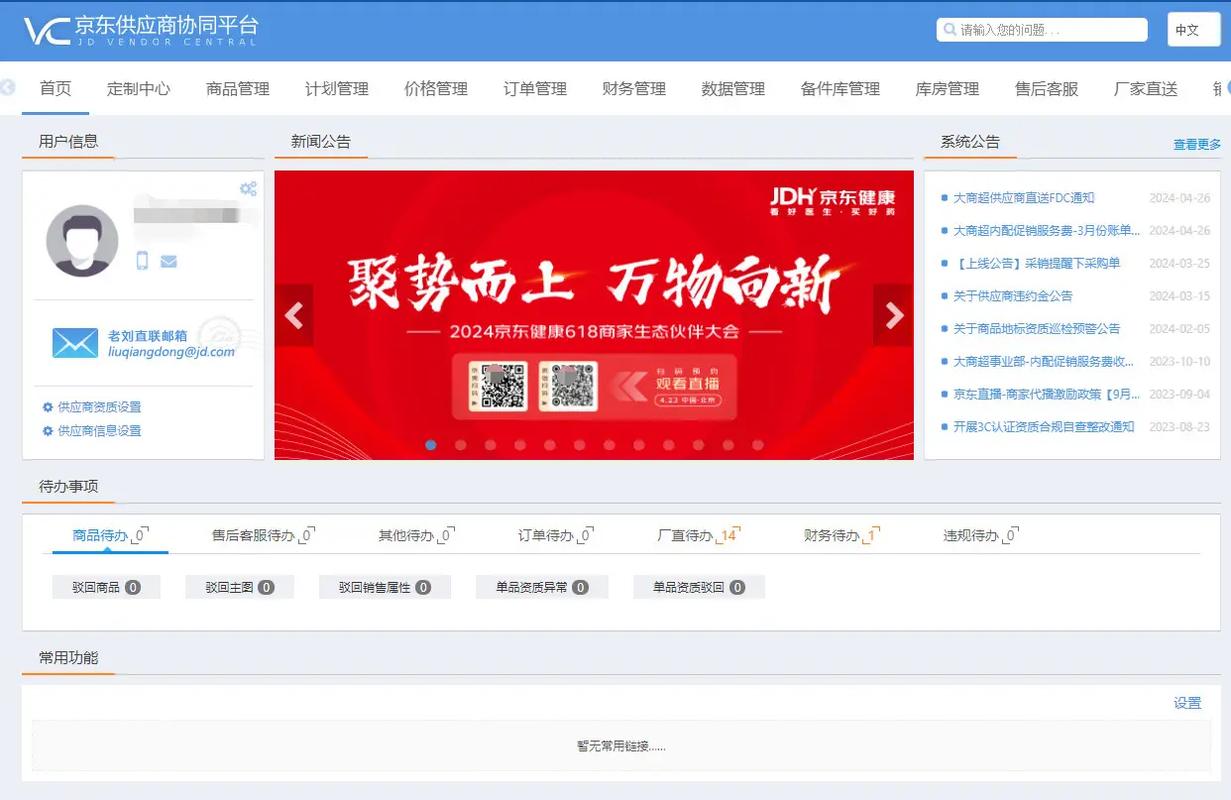Open announcement 大商超供应商直送FDC通知
The width and height of the screenshot is (1231, 800).
click(1024, 198)
